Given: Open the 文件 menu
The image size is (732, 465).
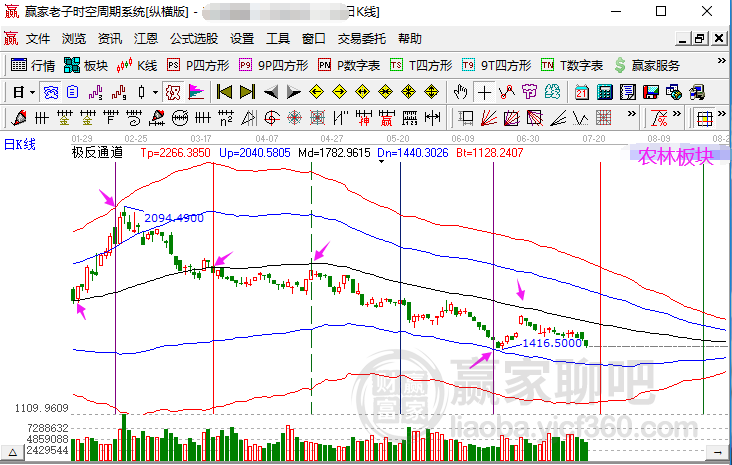Looking at the screenshot, I should (38, 39).
